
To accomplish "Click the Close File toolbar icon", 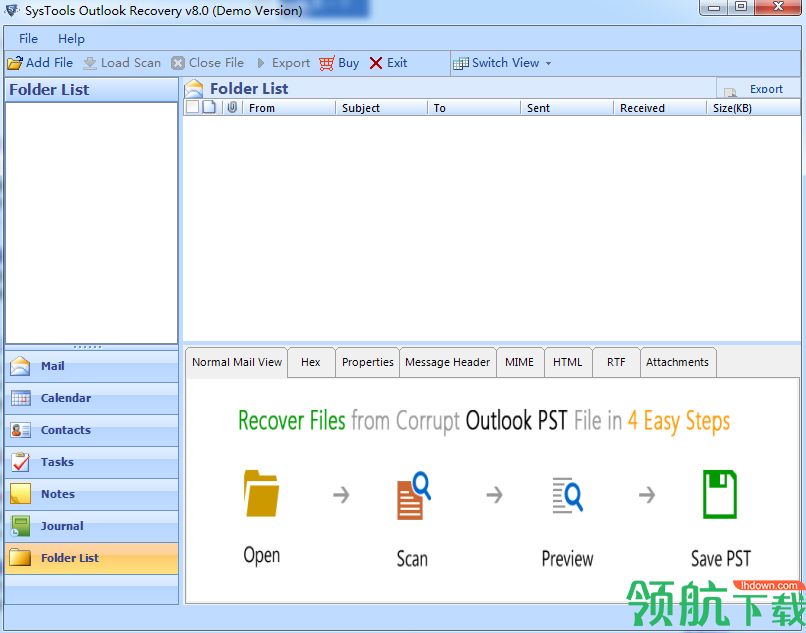I will coord(178,63).
